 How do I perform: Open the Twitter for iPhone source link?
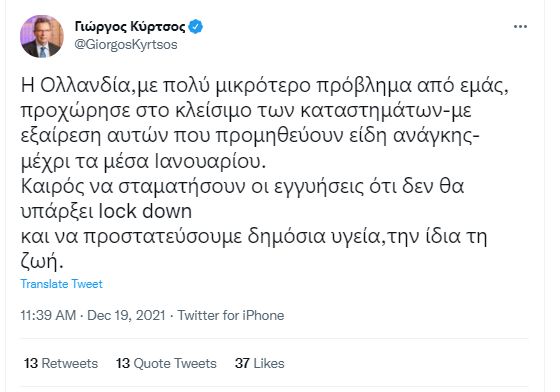tap(231, 315)
